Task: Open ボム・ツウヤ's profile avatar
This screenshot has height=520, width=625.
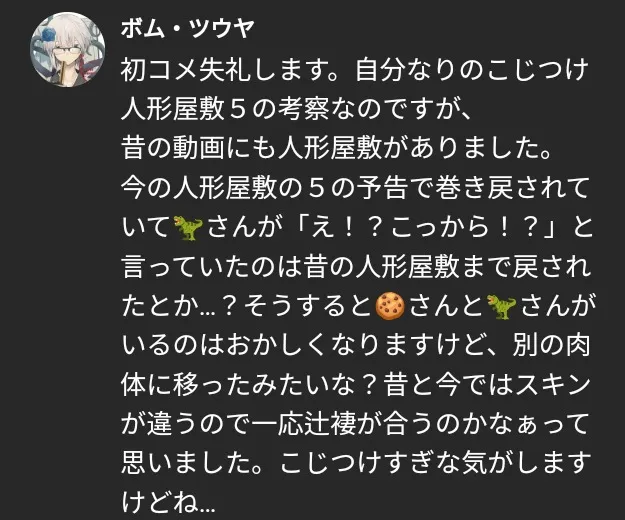Action: coord(67,49)
